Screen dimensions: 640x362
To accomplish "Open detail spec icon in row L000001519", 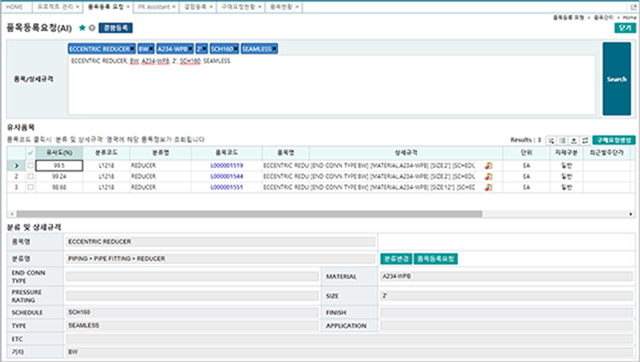I will tap(489, 165).
